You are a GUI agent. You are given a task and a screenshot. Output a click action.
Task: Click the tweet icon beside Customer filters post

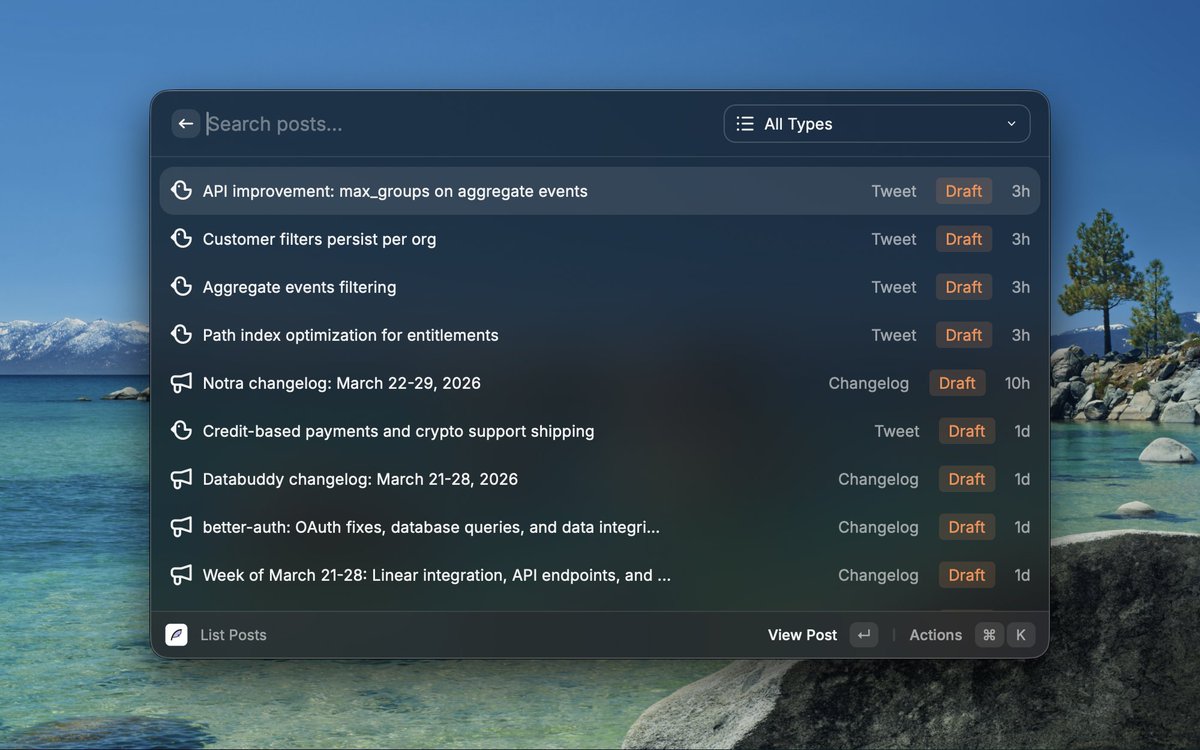point(181,239)
